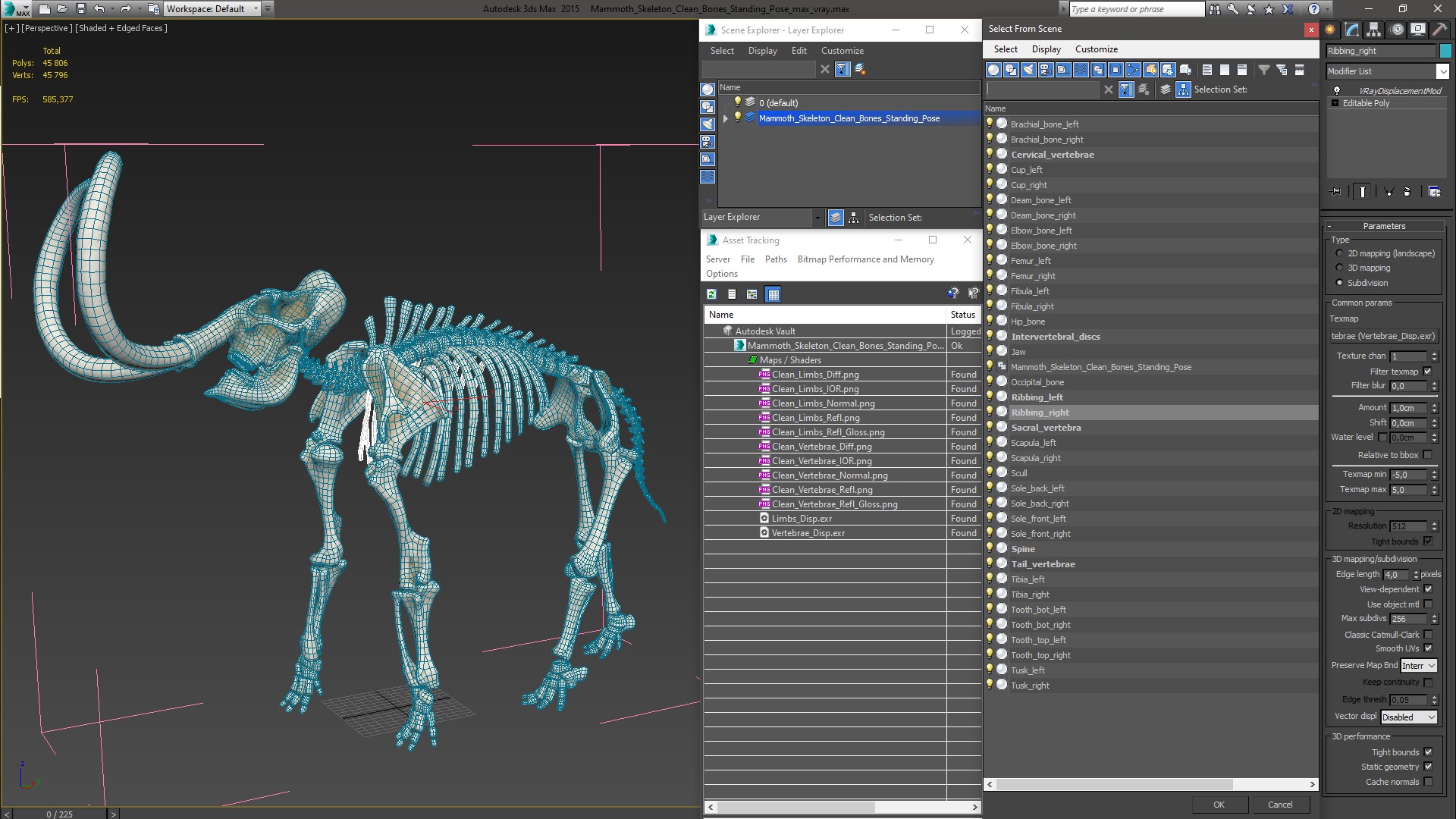Click Sort by Layer icon in Scene Explorer
Screen dimensions: 1456x819
click(x=836, y=218)
